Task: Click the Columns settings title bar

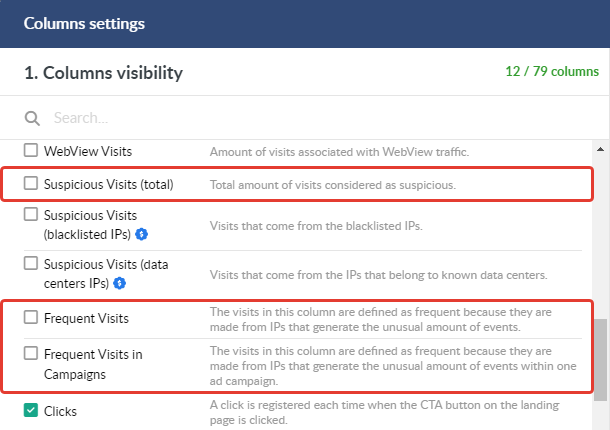Action: coord(305,24)
